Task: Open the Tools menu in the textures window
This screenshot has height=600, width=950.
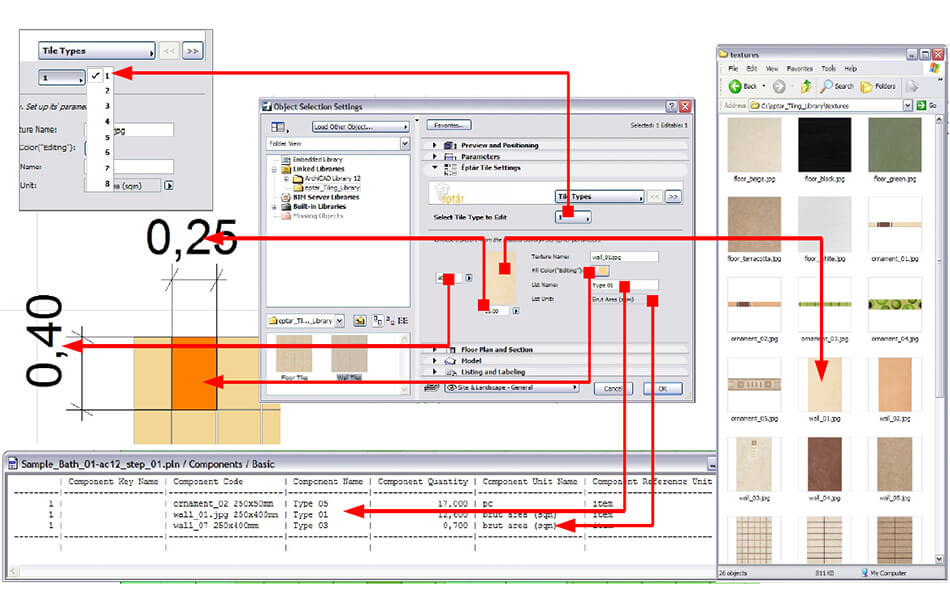Action: tap(828, 69)
